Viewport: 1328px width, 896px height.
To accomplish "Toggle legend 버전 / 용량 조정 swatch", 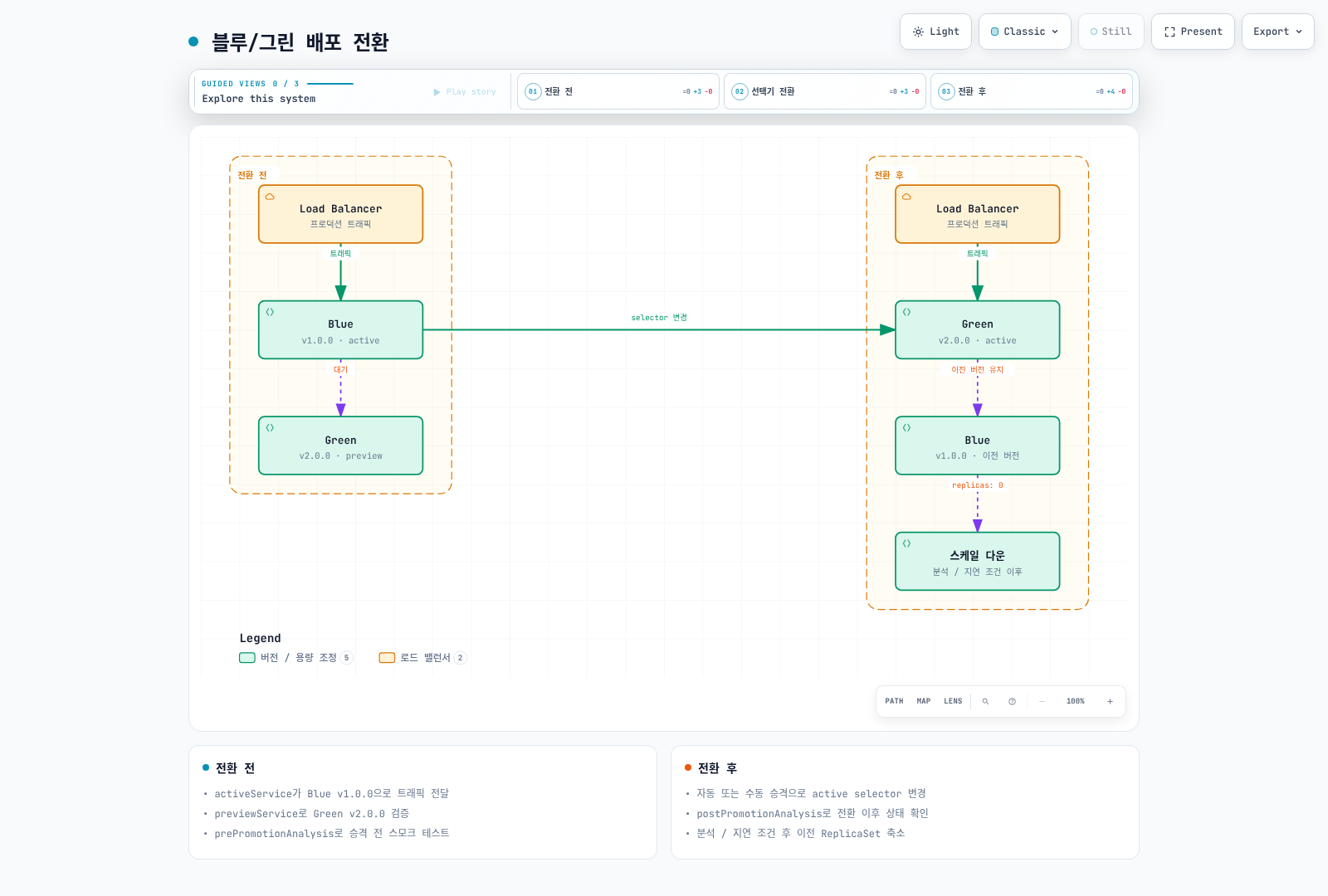I will click(247, 658).
